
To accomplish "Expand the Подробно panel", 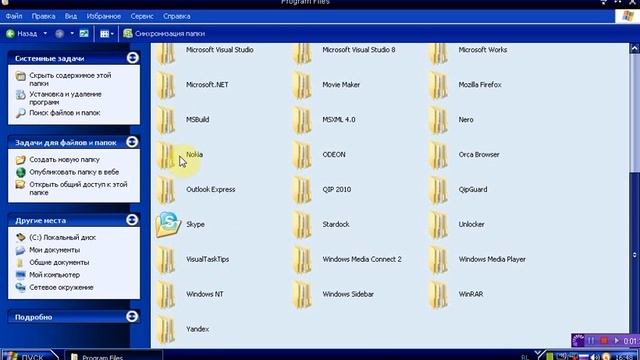I will [x=132, y=316].
